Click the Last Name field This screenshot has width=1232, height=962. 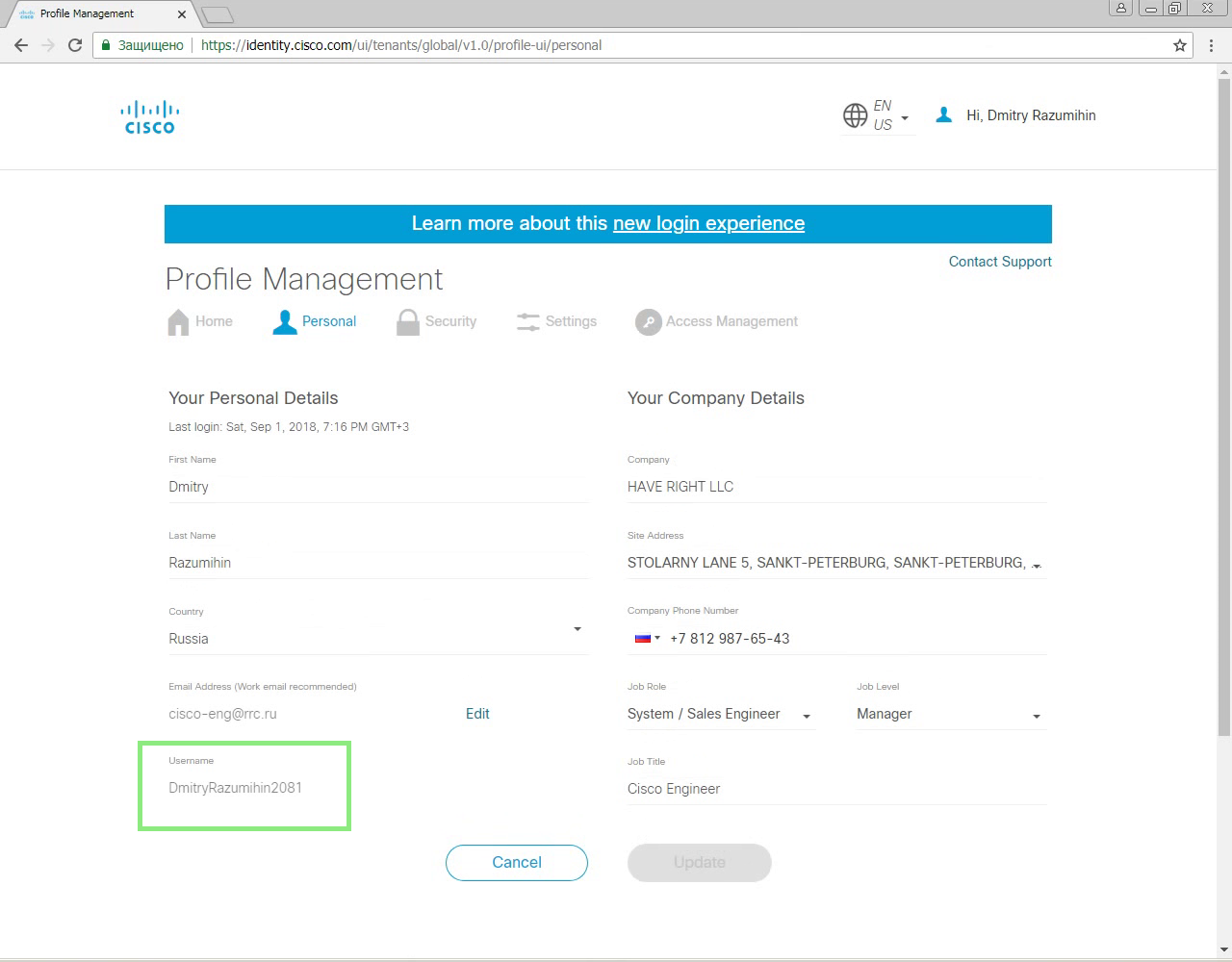[378, 563]
